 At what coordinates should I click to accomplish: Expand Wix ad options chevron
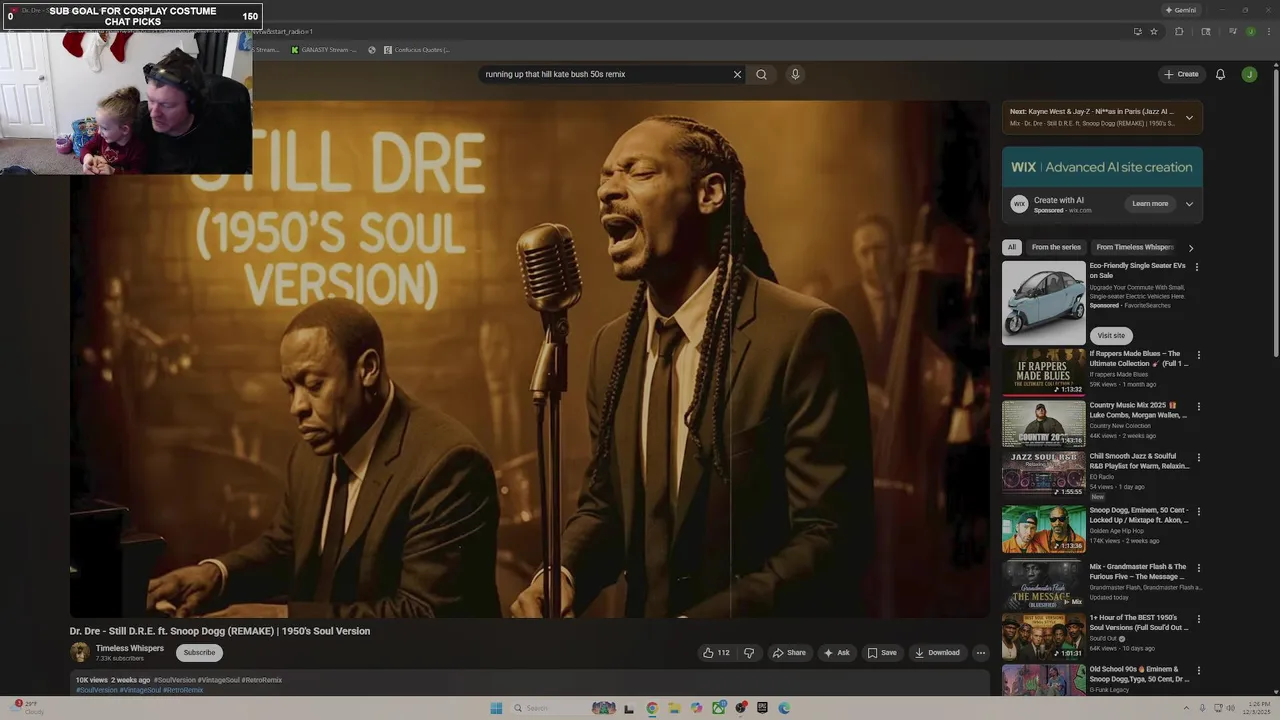[1189, 204]
